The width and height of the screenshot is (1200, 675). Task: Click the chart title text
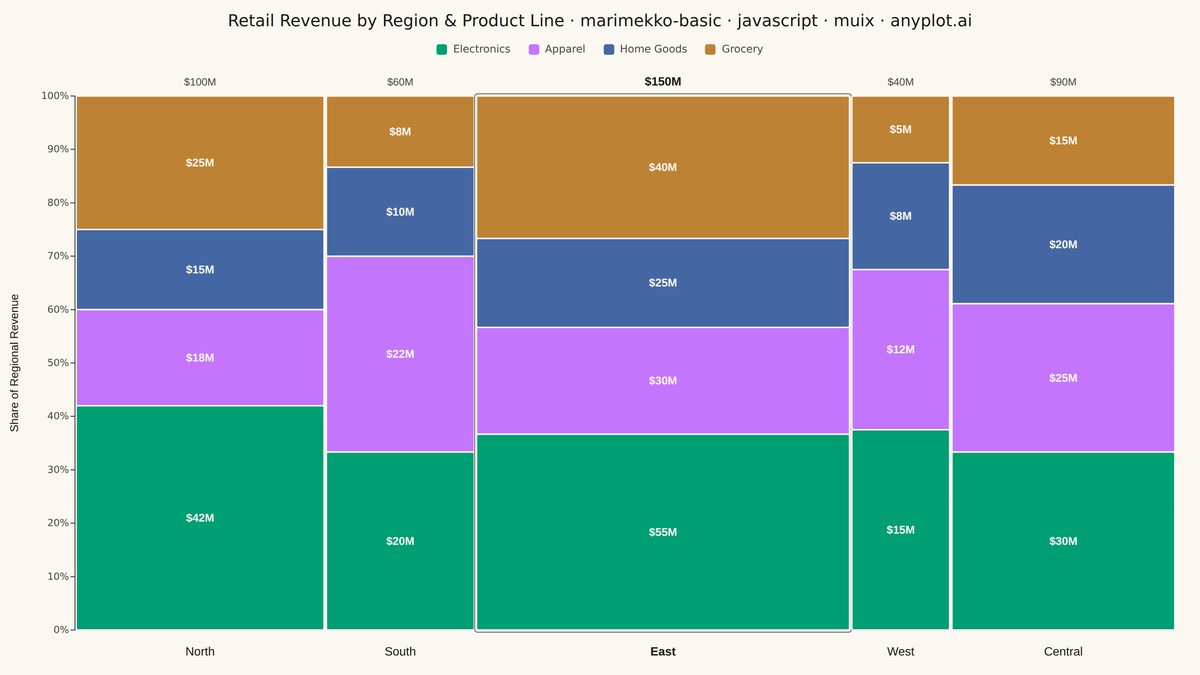click(600, 21)
